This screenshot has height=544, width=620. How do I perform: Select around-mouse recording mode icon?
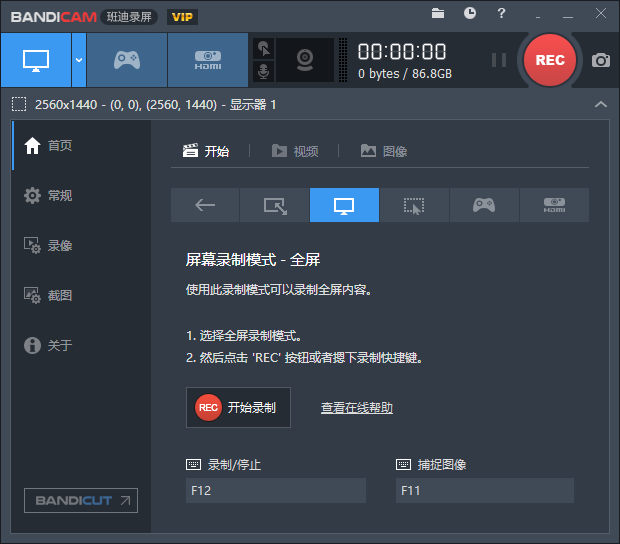[414, 205]
